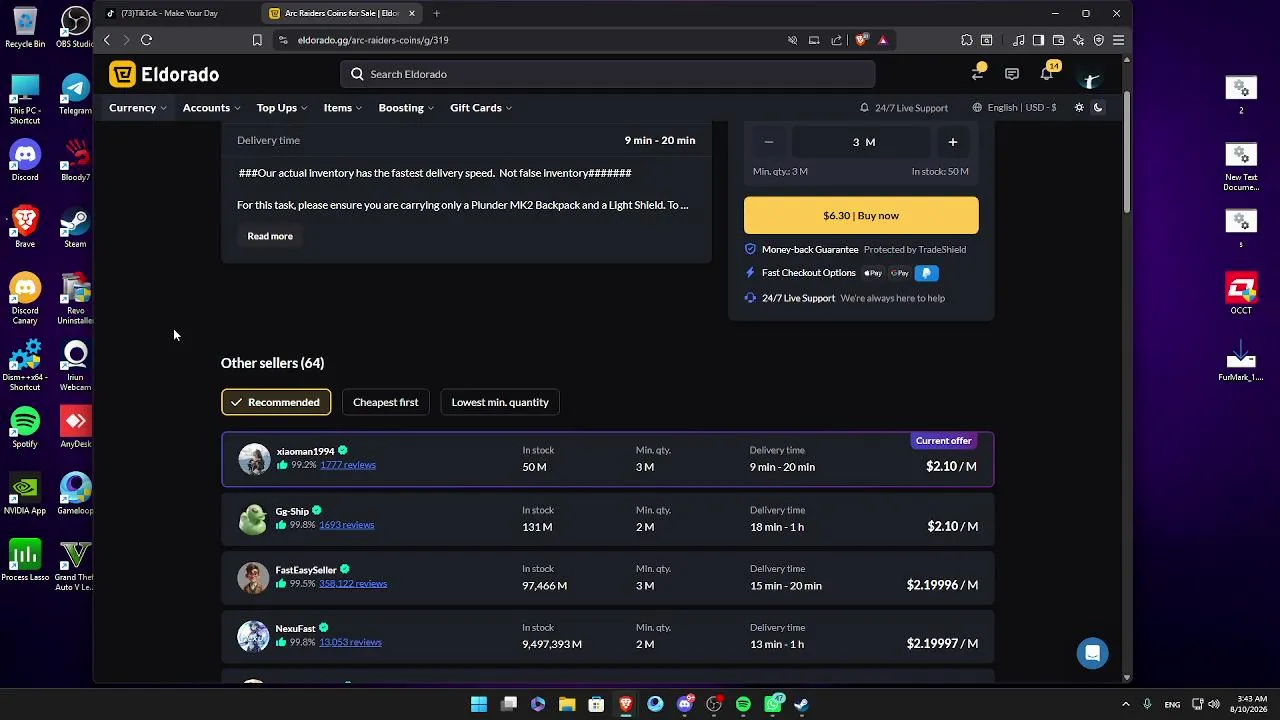Viewport: 1280px width, 720px height.
Task: Select the NexuFast seller avatar
Action: [253, 636]
